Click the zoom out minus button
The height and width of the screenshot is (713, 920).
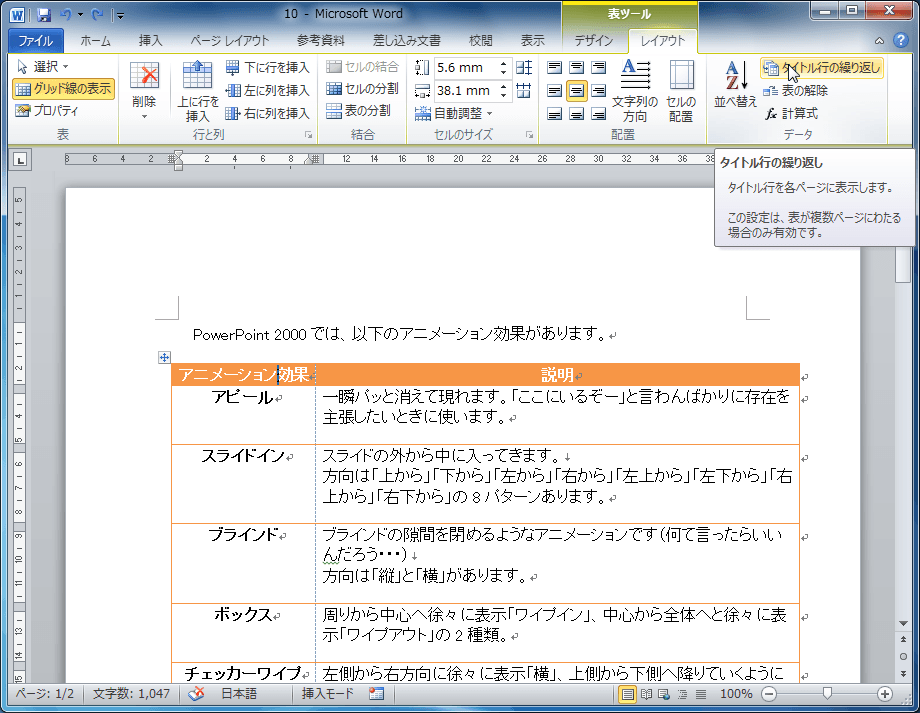click(769, 694)
